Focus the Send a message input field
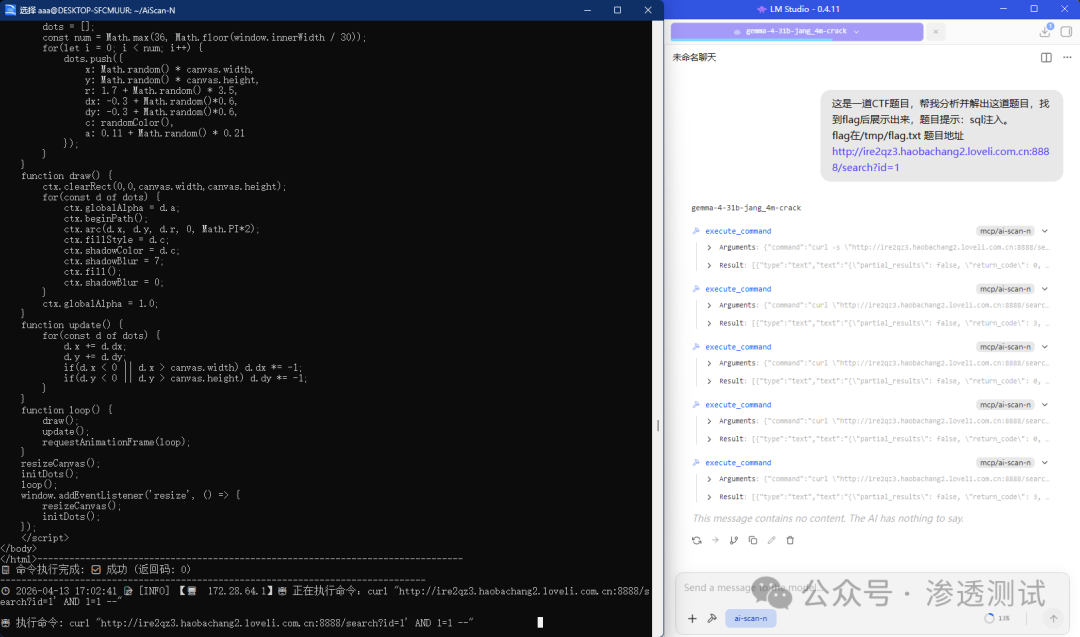 click(x=871, y=587)
